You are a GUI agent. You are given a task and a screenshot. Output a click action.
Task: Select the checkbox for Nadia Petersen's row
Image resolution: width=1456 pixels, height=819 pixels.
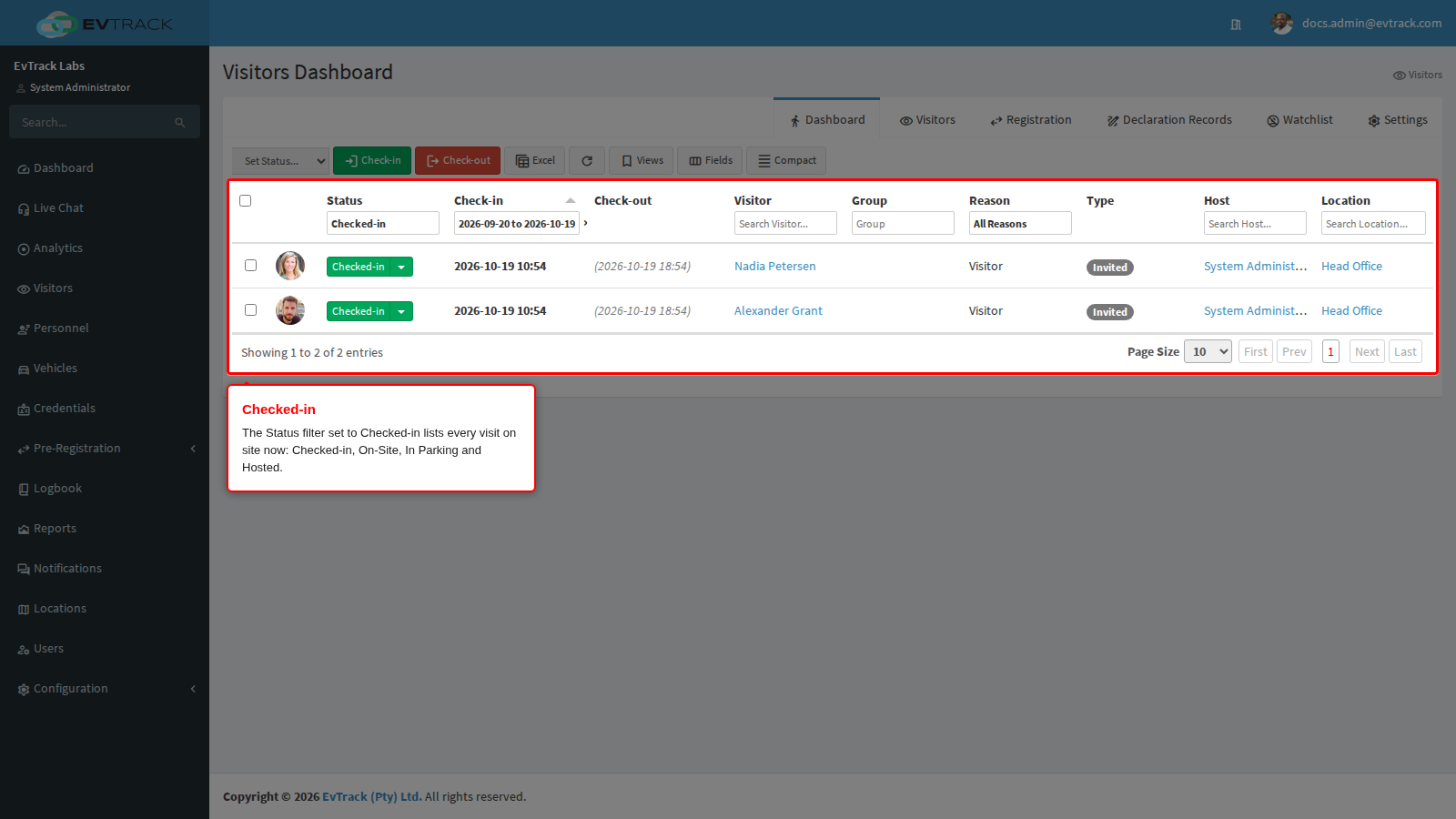tap(250, 266)
